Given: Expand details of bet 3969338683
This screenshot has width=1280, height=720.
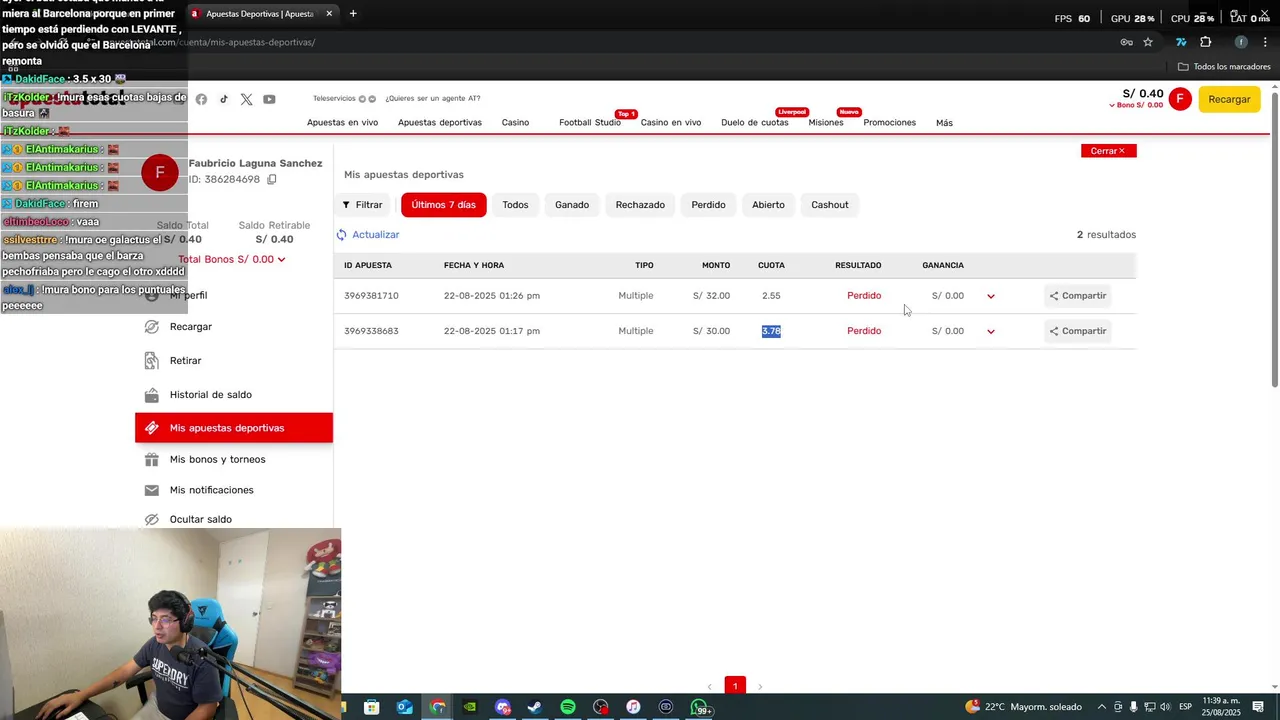Looking at the screenshot, I should pos(991,331).
